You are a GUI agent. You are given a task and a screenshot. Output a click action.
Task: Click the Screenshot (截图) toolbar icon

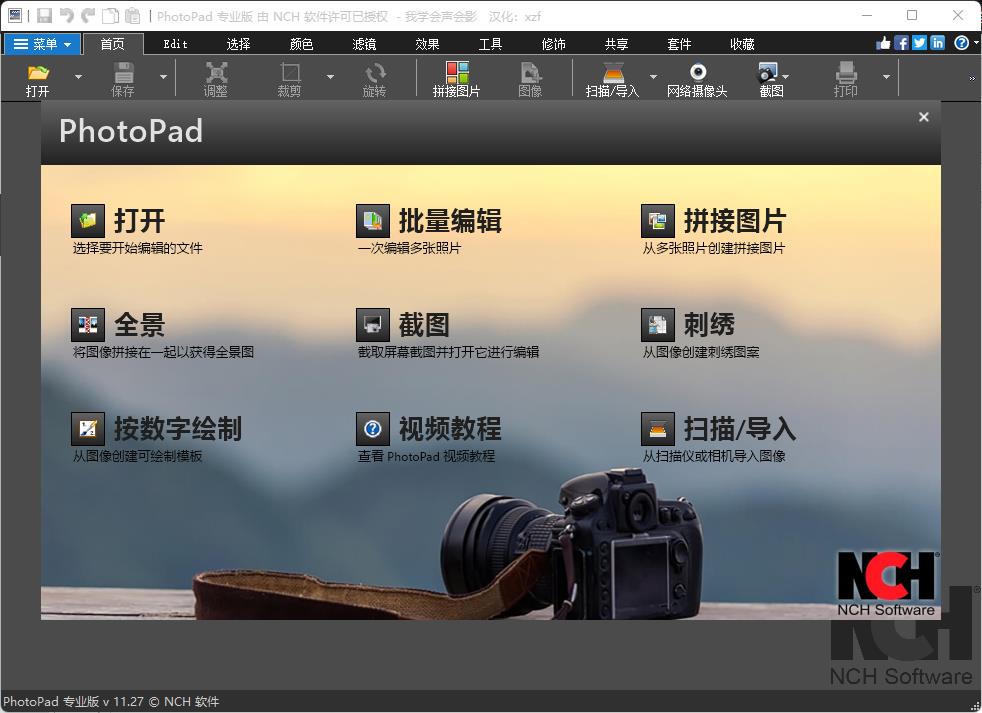[767, 73]
